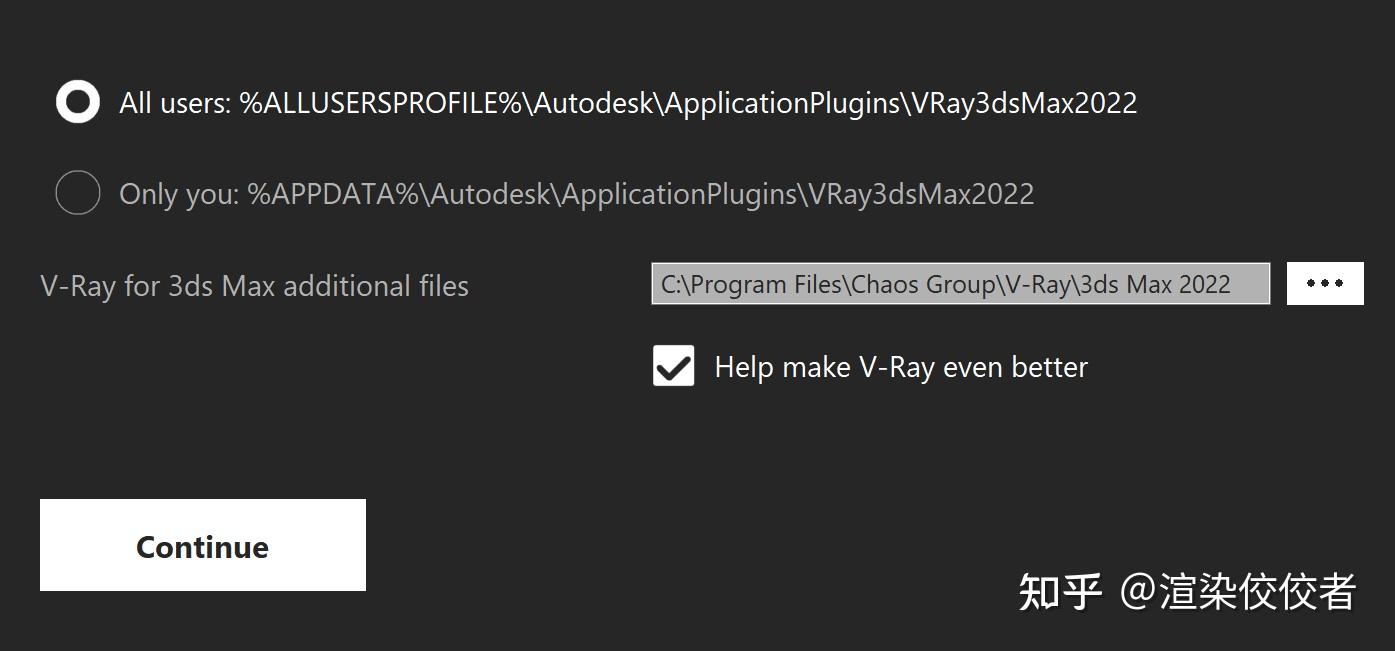Click the Help make V-Ray even better label
Viewport: 1395px width, 651px height.
tap(901, 367)
